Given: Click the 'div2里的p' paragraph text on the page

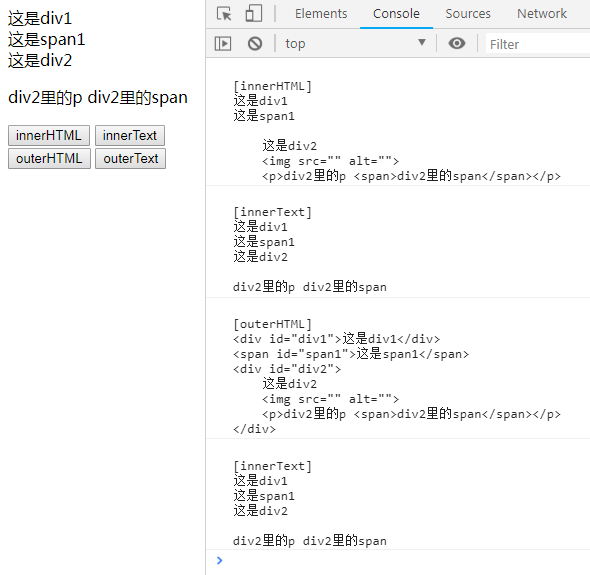Looking at the screenshot, I should [45, 98].
